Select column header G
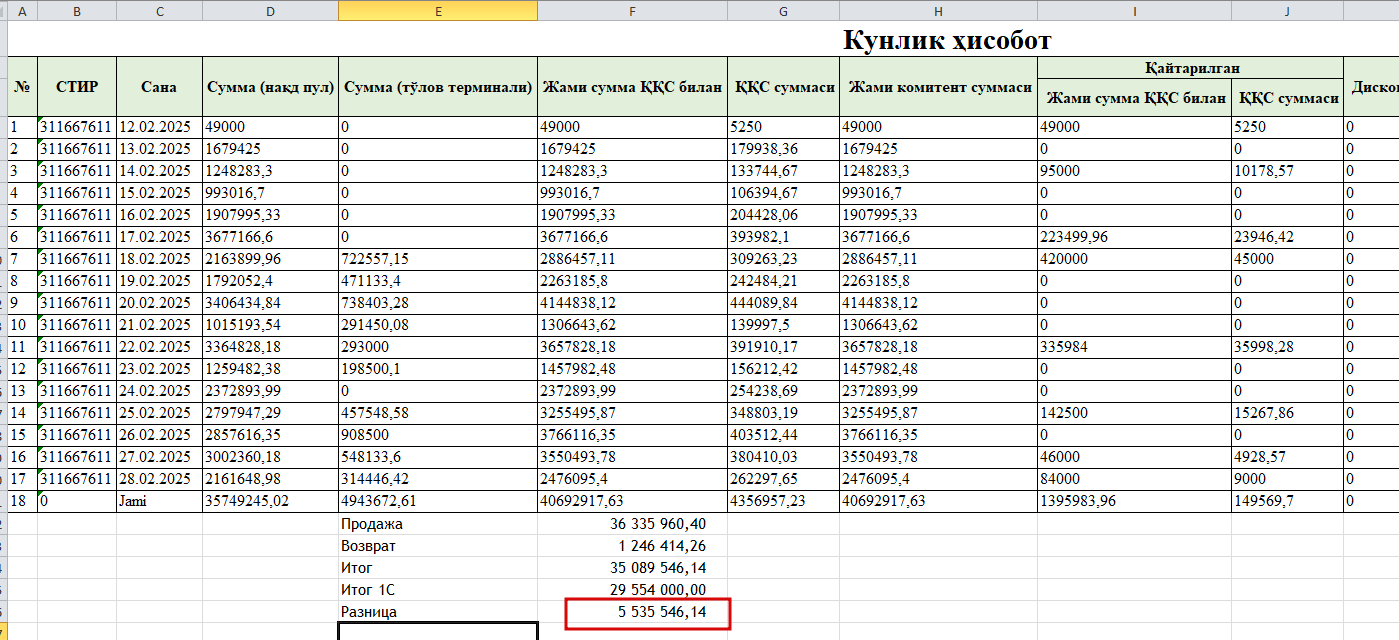Viewport: 1399px width, 640px height. (x=783, y=11)
